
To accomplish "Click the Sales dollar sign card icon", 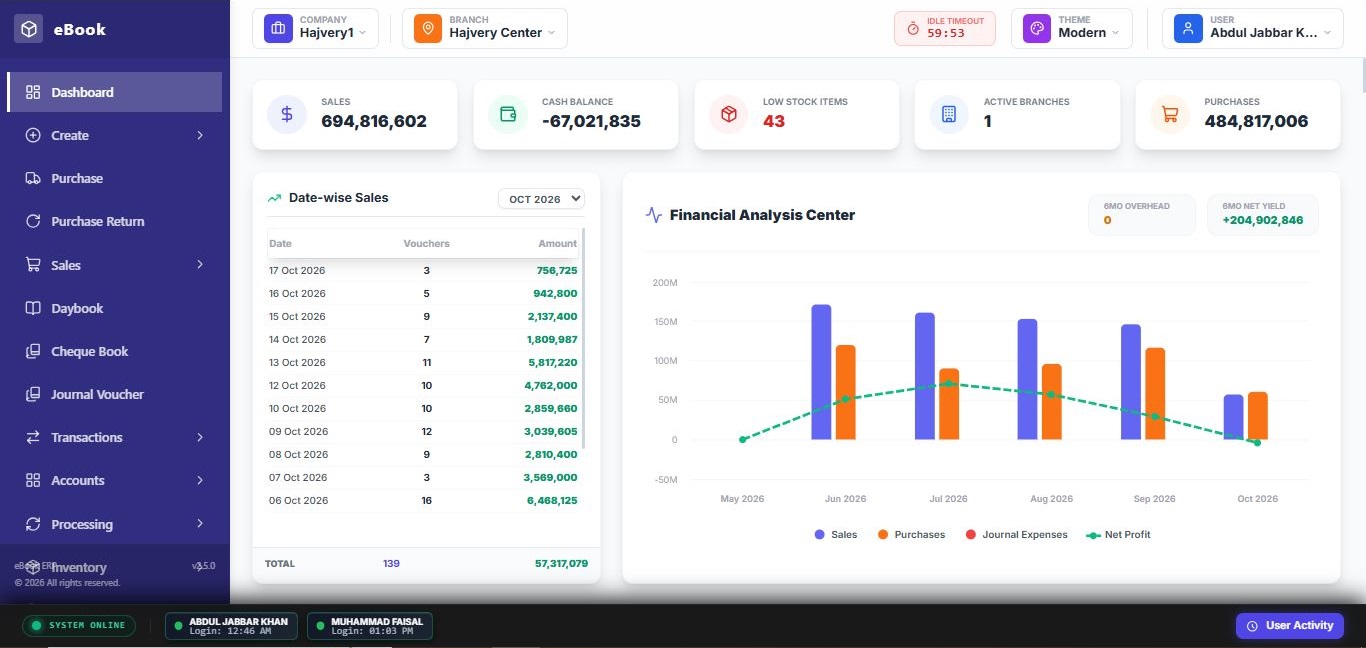I will 287,115.
